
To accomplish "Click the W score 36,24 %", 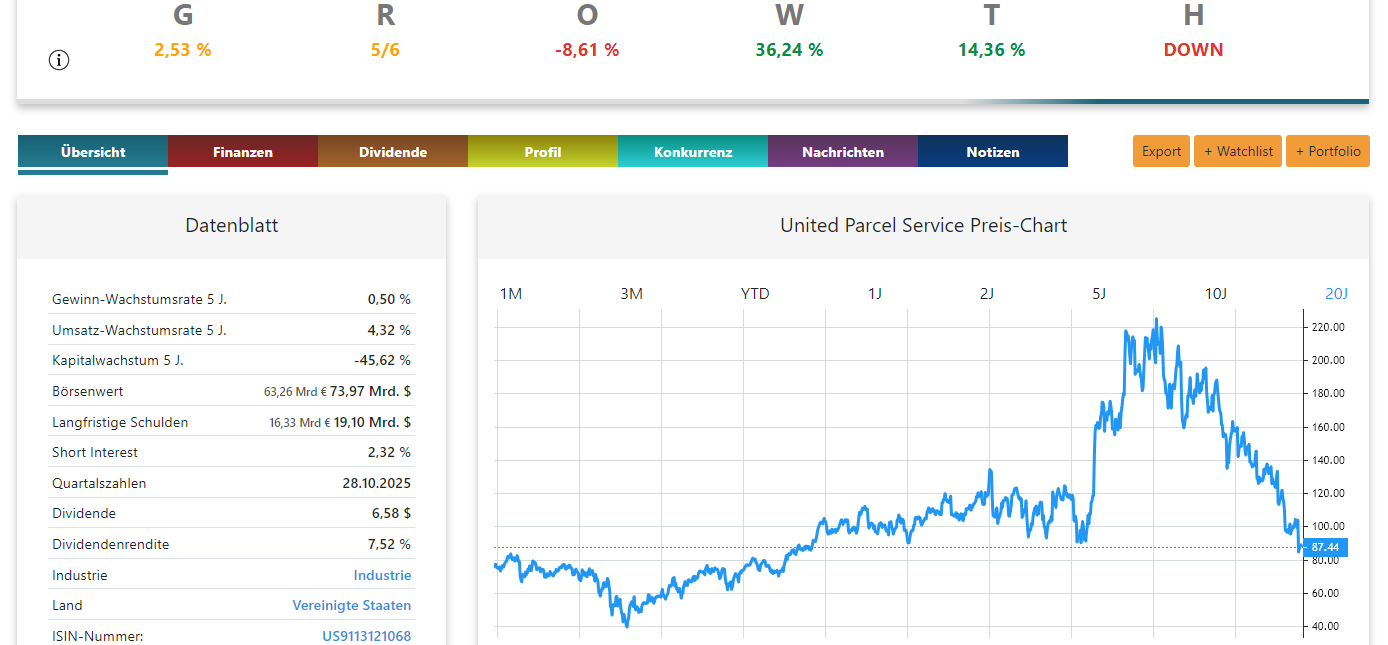I will (789, 50).
